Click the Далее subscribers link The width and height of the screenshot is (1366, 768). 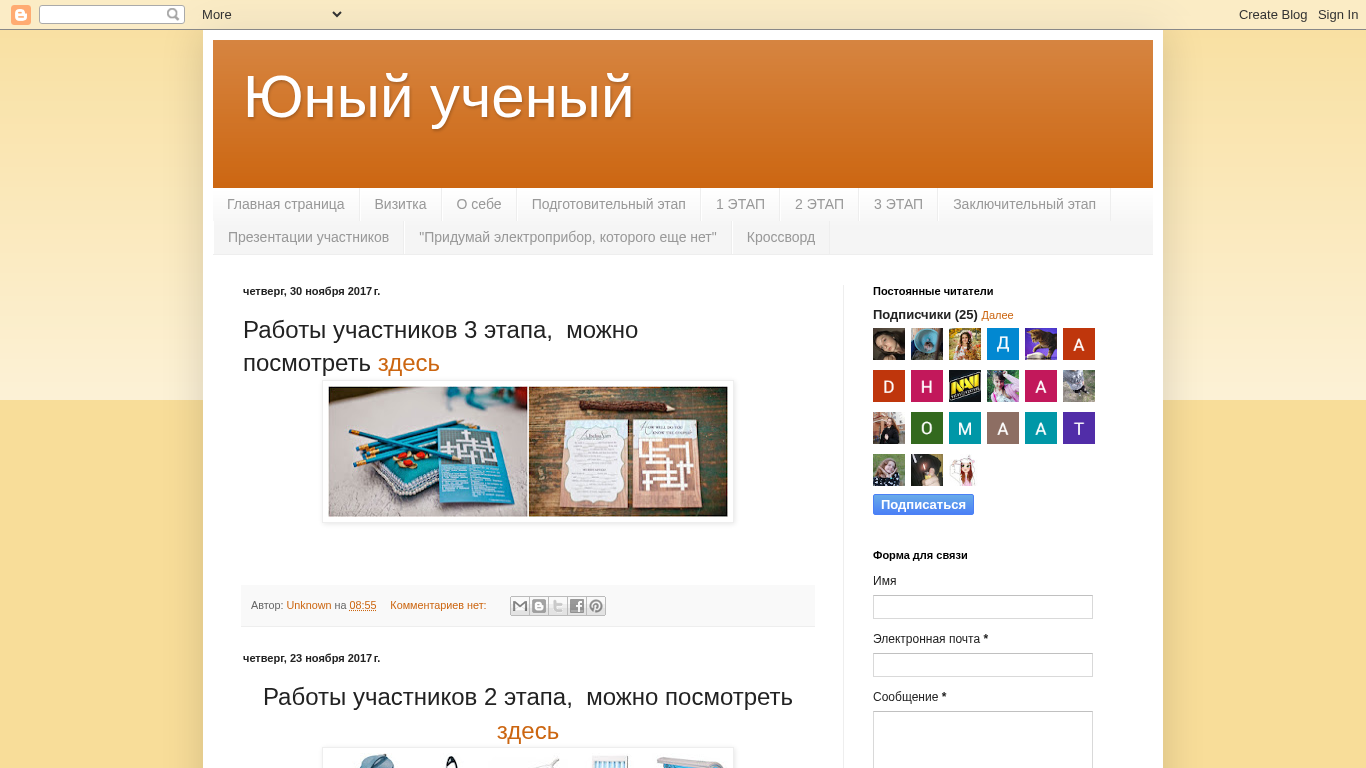[997, 315]
